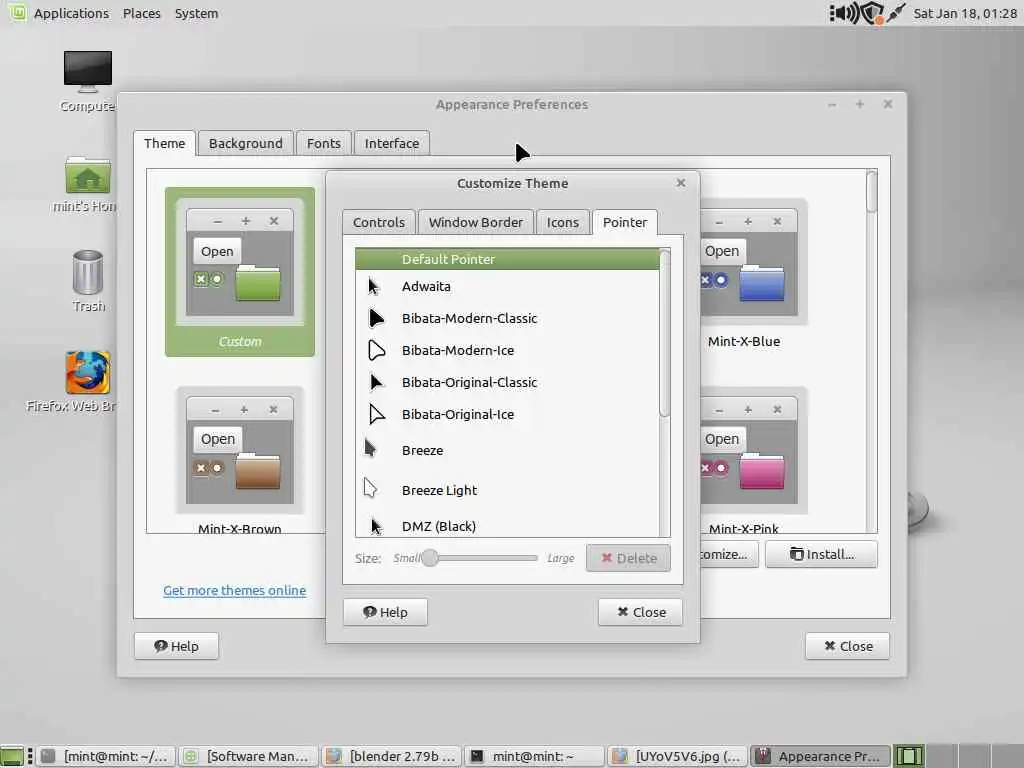Click the pointer Size slider handle
The height and width of the screenshot is (768, 1024).
pyautogui.click(x=430, y=558)
